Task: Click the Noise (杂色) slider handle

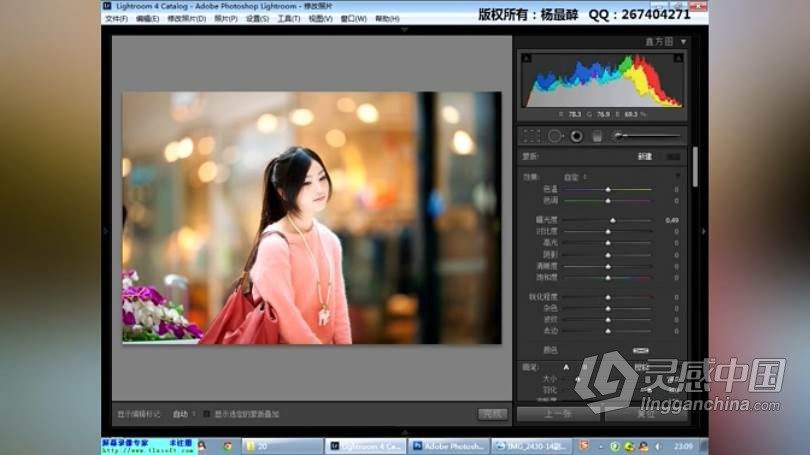Action: click(x=608, y=308)
